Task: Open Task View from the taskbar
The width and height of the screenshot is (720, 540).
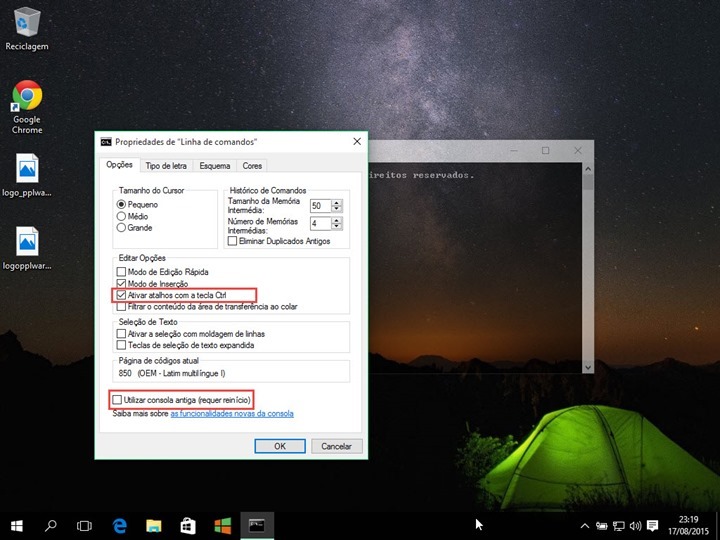Action: [x=84, y=526]
